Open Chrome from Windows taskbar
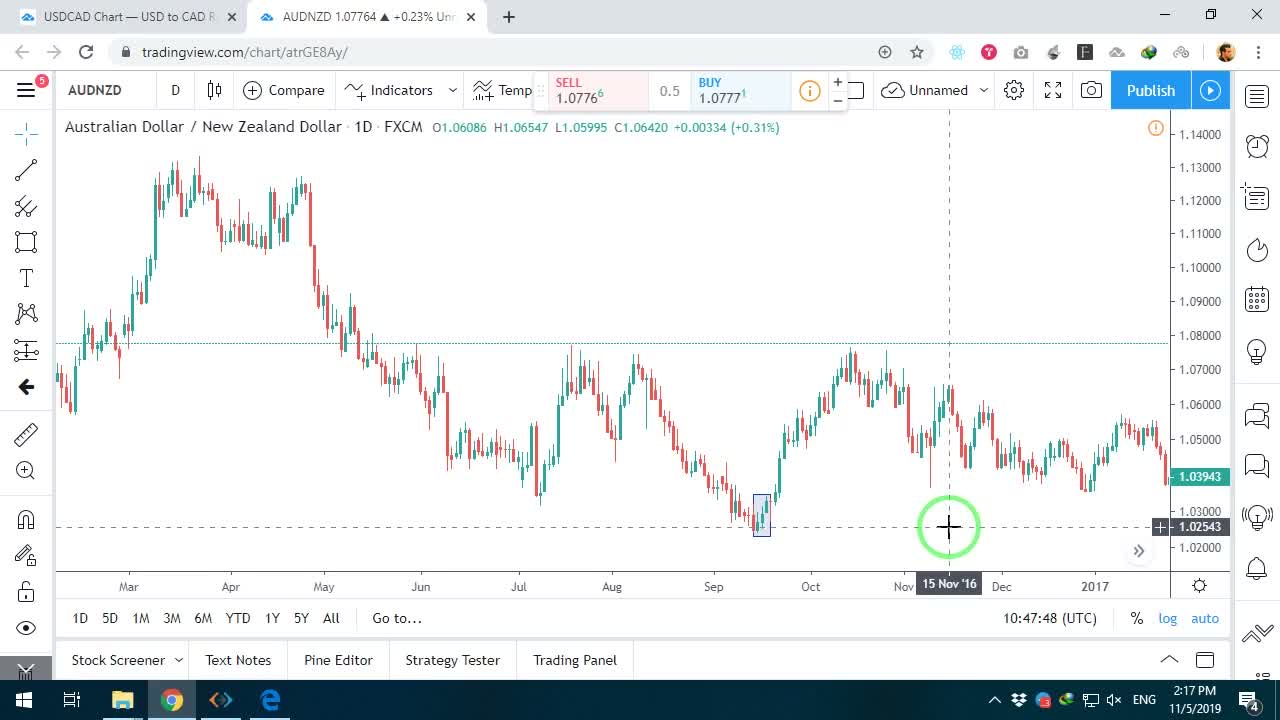1280x720 pixels. (x=172, y=700)
